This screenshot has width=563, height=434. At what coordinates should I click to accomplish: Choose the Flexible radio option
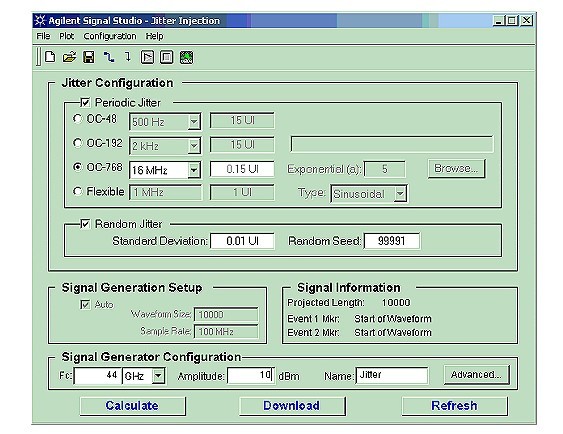(77, 191)
